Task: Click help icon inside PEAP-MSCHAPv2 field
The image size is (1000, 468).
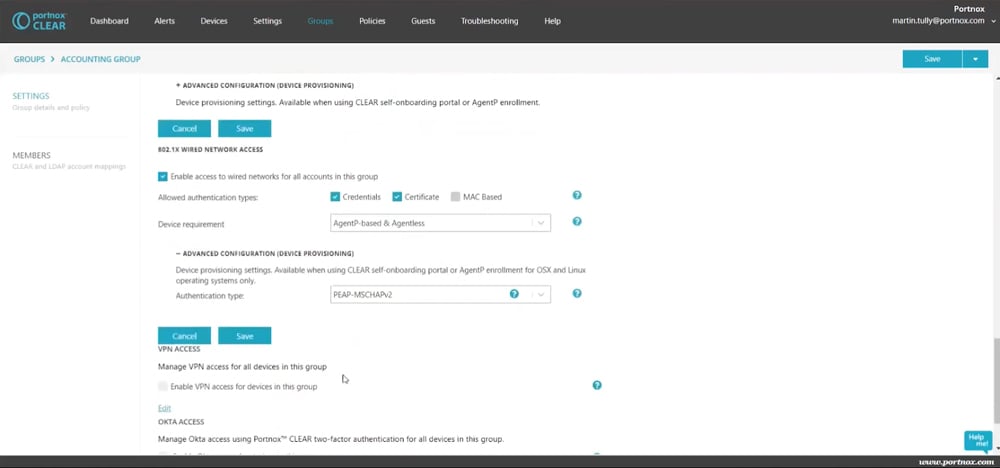Action: pyautogui.click(x=514, y=294)
